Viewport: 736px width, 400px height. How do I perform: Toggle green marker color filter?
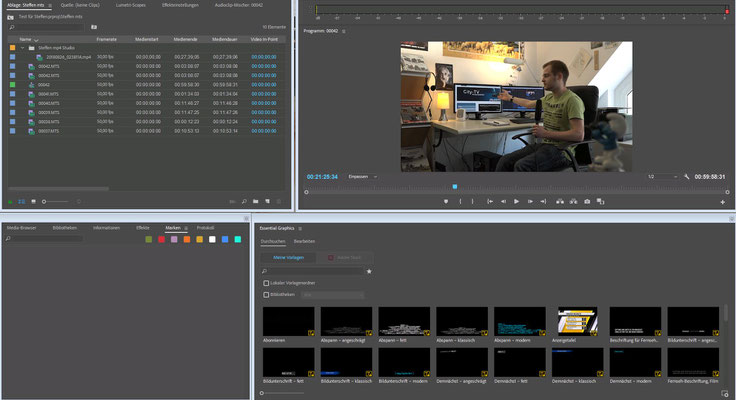tap(149, 239)
